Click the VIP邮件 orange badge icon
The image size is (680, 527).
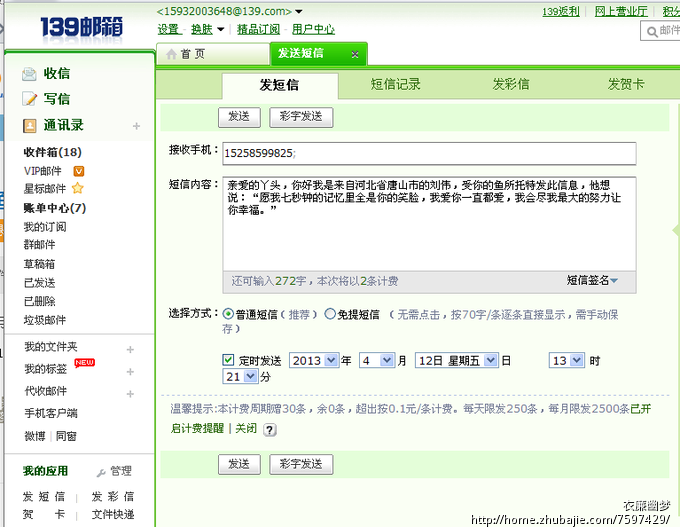[x=78, y=171]
